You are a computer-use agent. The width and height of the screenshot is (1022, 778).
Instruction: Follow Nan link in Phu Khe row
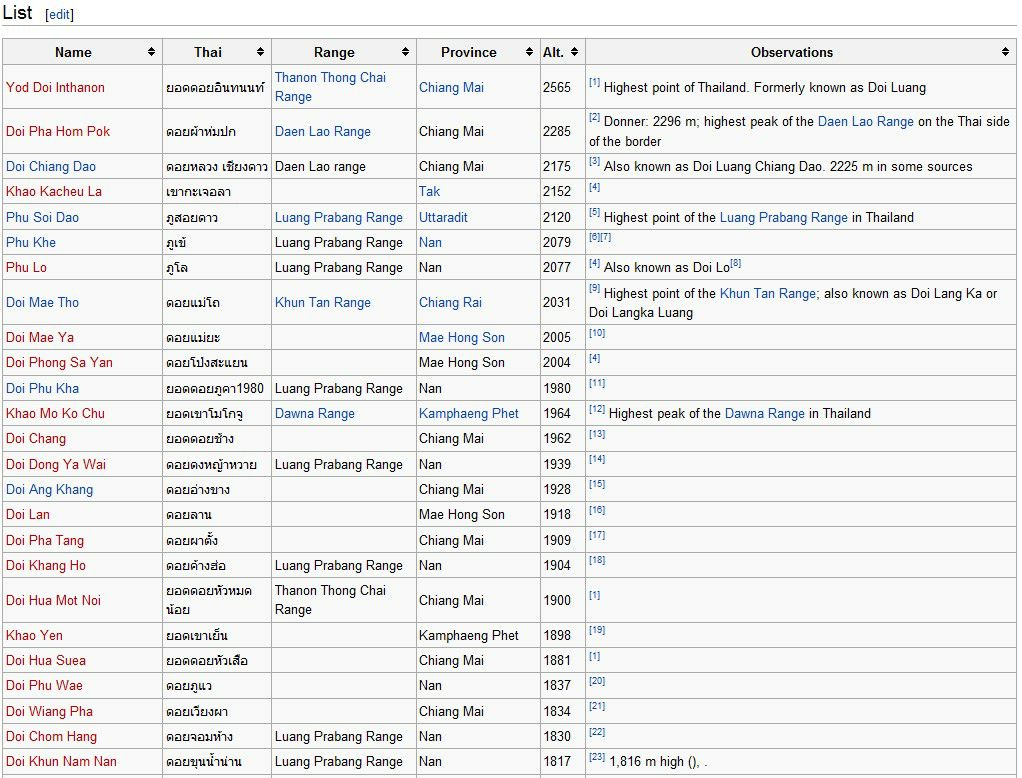click(430, 242)
